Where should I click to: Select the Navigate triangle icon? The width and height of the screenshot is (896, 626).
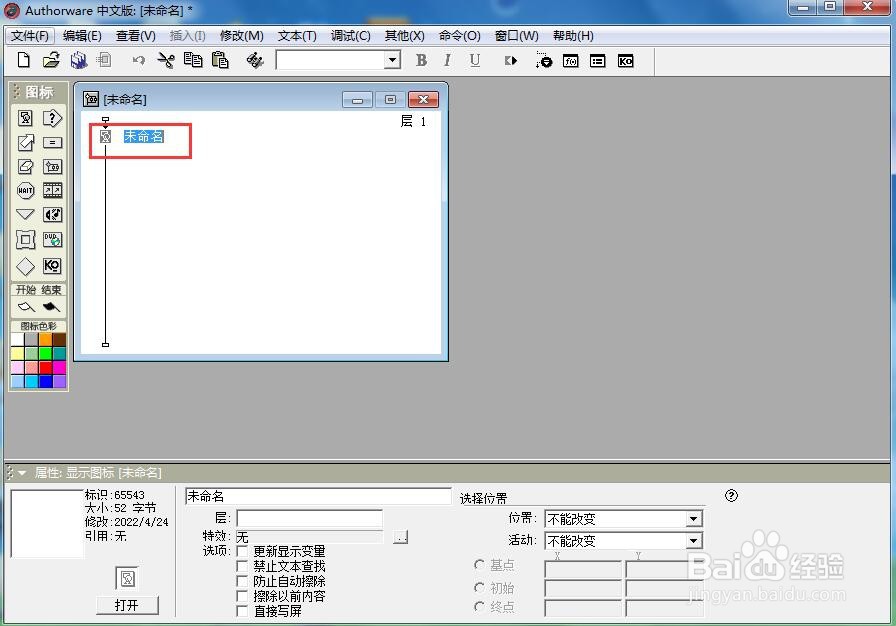25,214
